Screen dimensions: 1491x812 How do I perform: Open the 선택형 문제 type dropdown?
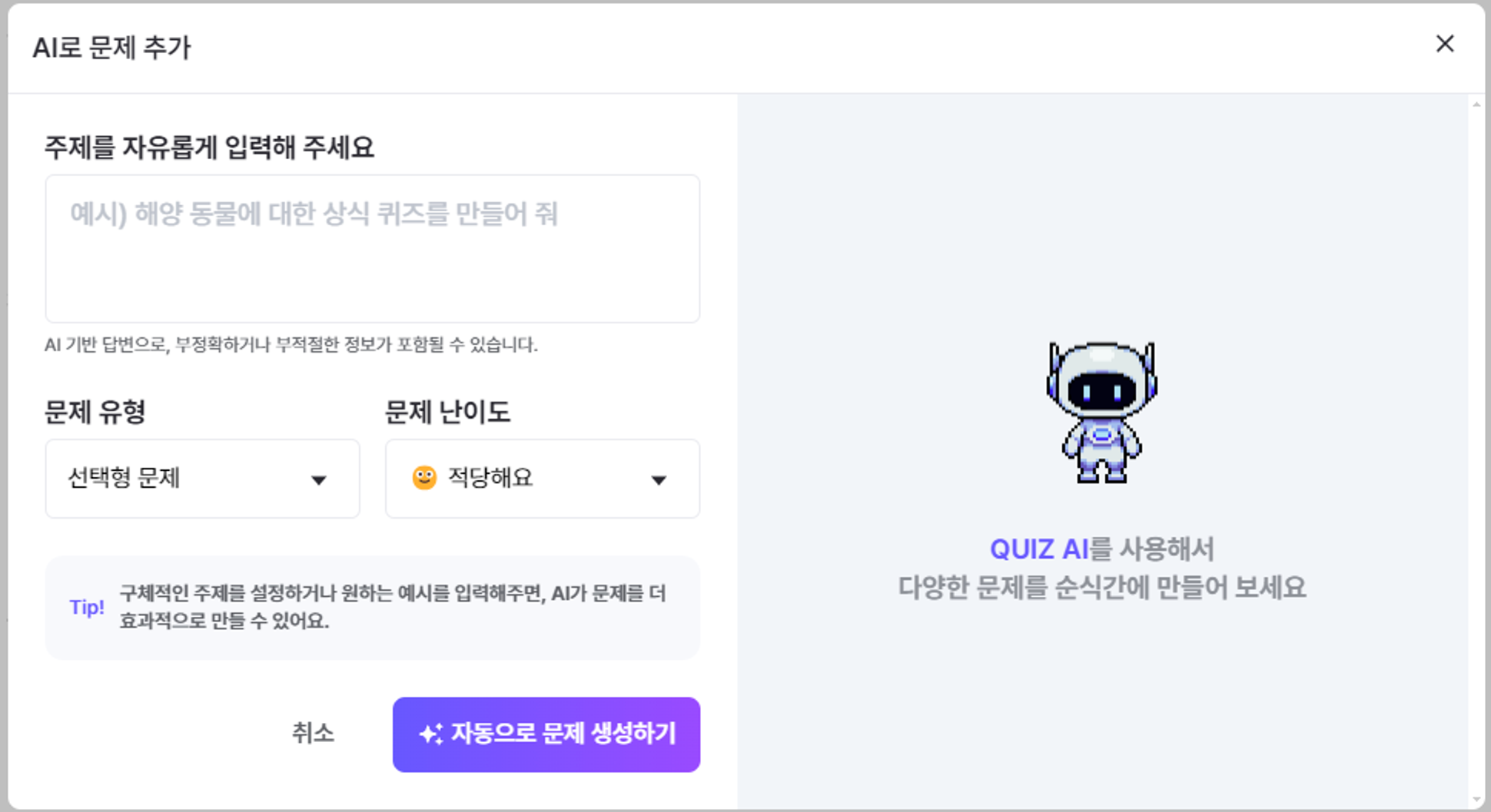202,479
